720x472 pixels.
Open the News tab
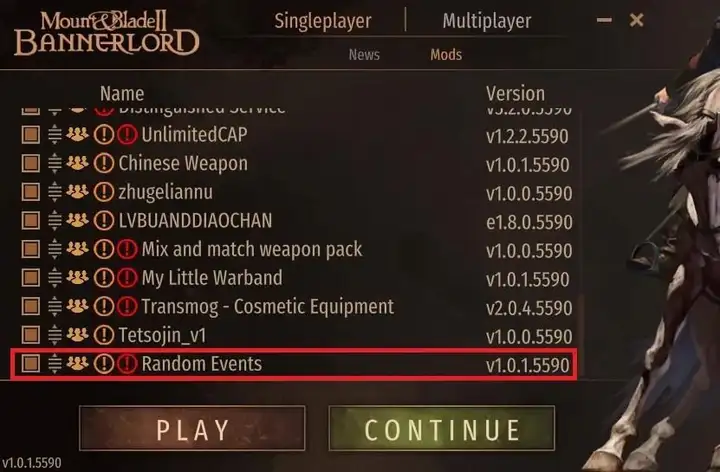point(364,55)
